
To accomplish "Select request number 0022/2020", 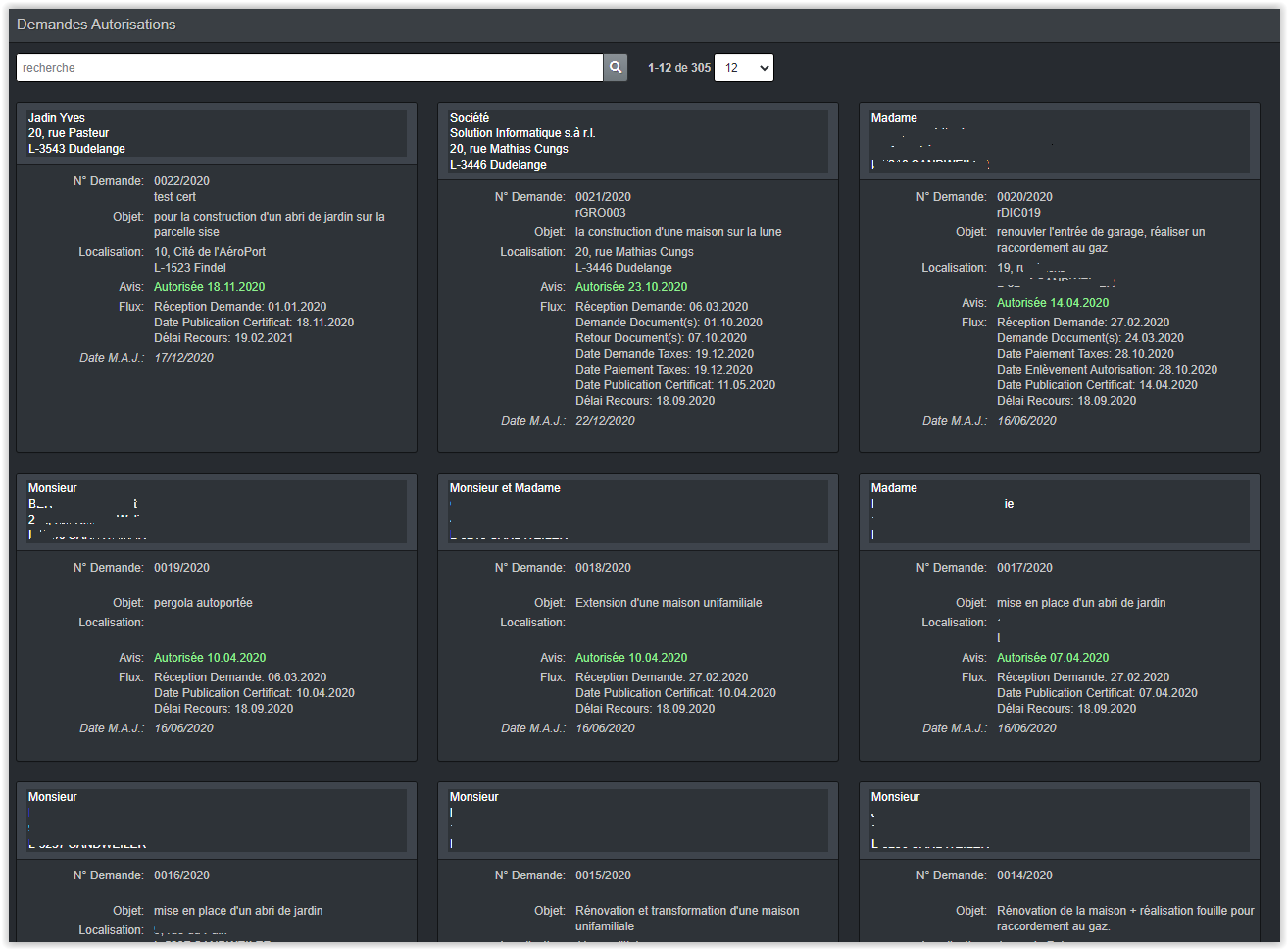I will [x=181, y=181].
